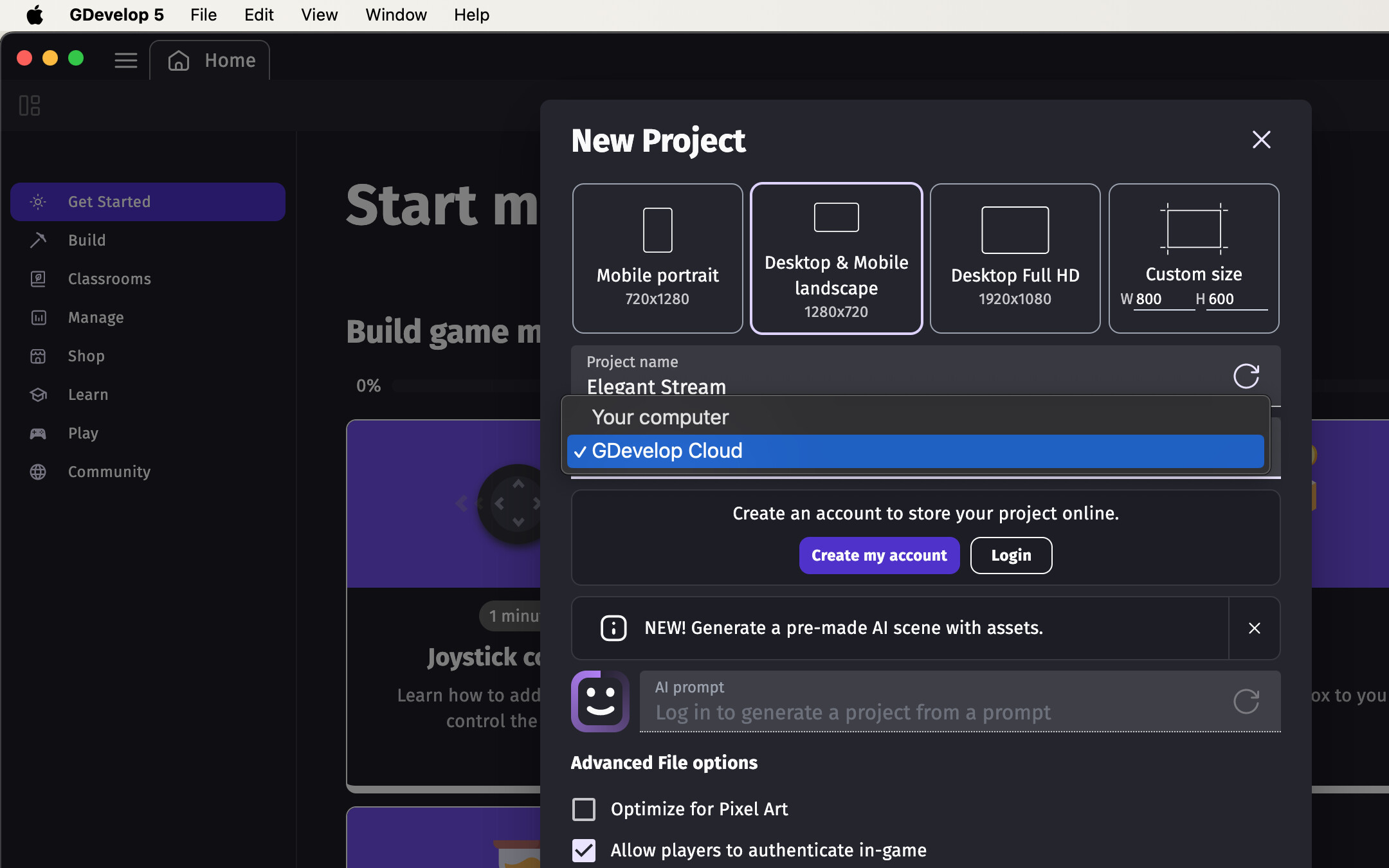Click the AI robot face icon

click(x=600, y=701)
